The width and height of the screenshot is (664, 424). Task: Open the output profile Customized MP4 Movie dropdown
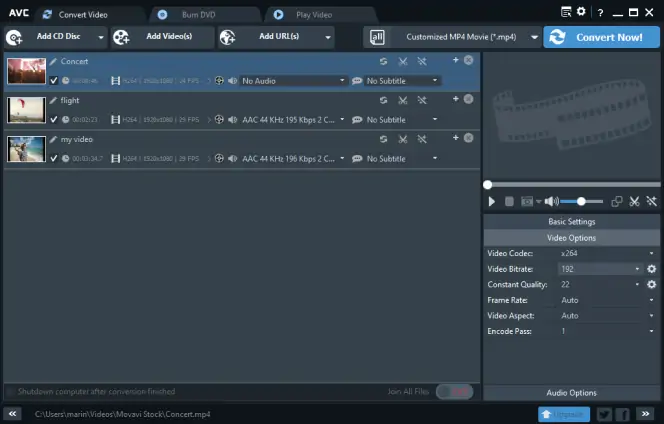451,37
